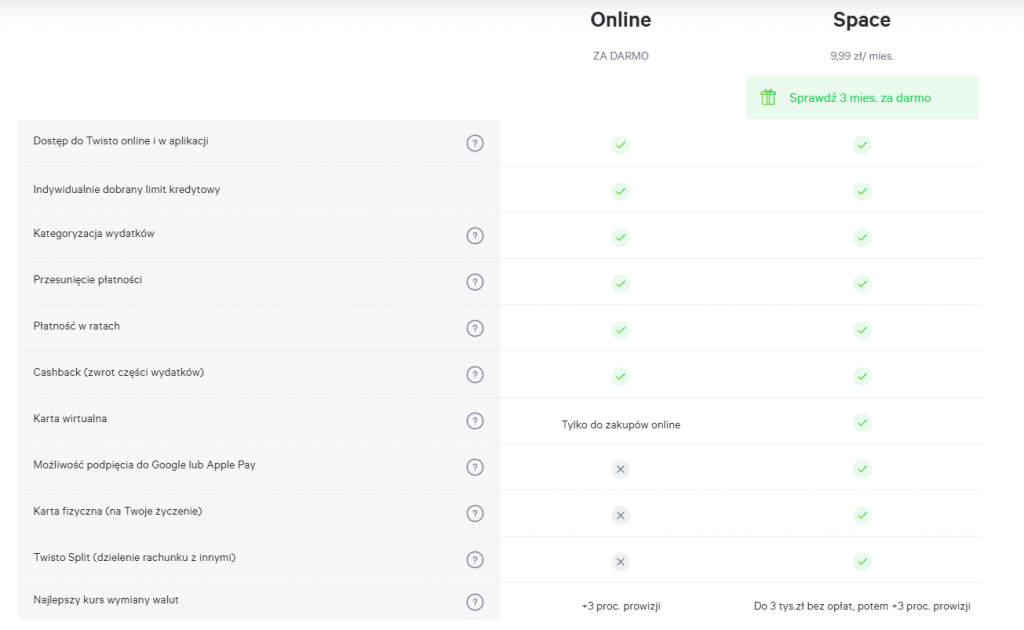The width and height of the screenshot is (1024, 630).
Task: Click 'Przesunięcie płatności' label
Action: click(x=88, y=280)
